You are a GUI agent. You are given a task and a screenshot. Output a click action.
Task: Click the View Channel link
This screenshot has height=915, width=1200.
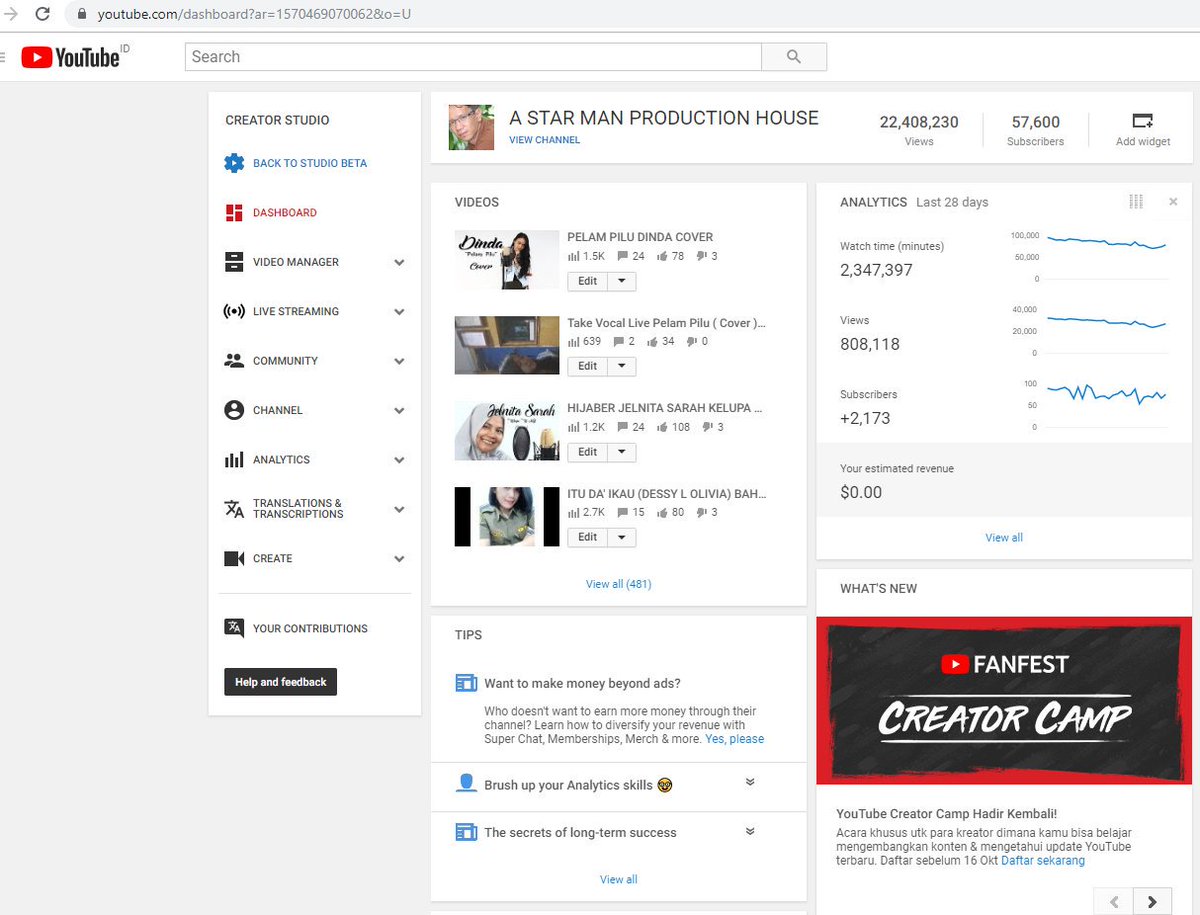pyautogui.click(x=544, y=140)
